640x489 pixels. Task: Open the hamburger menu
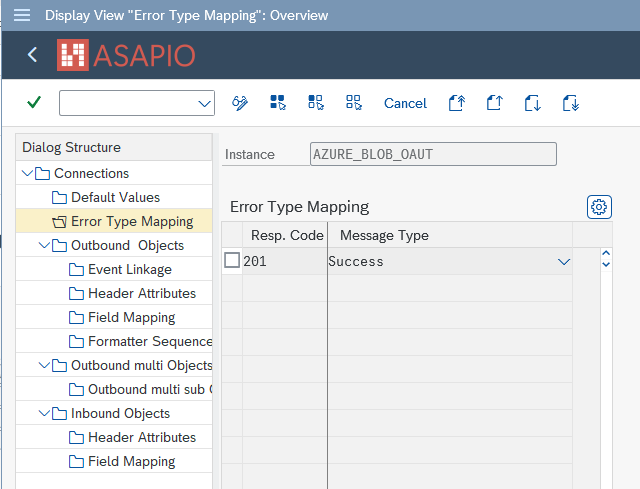(x=22, y=15)
